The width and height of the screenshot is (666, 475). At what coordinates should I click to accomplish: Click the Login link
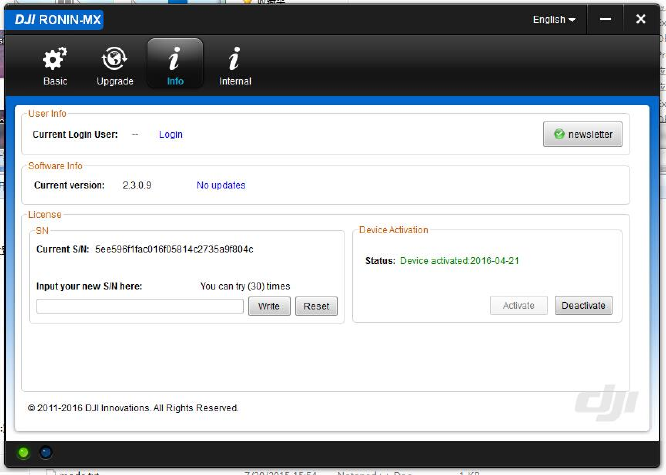(x=171, y=134)
